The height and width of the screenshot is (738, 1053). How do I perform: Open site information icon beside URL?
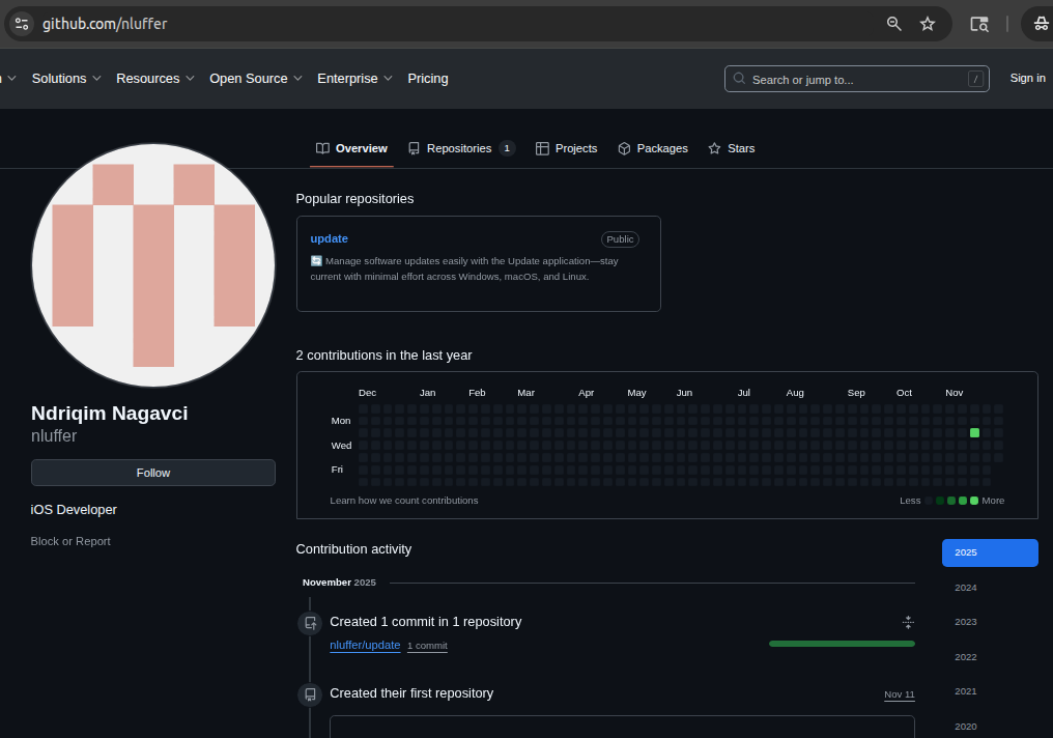pos(22,24)
